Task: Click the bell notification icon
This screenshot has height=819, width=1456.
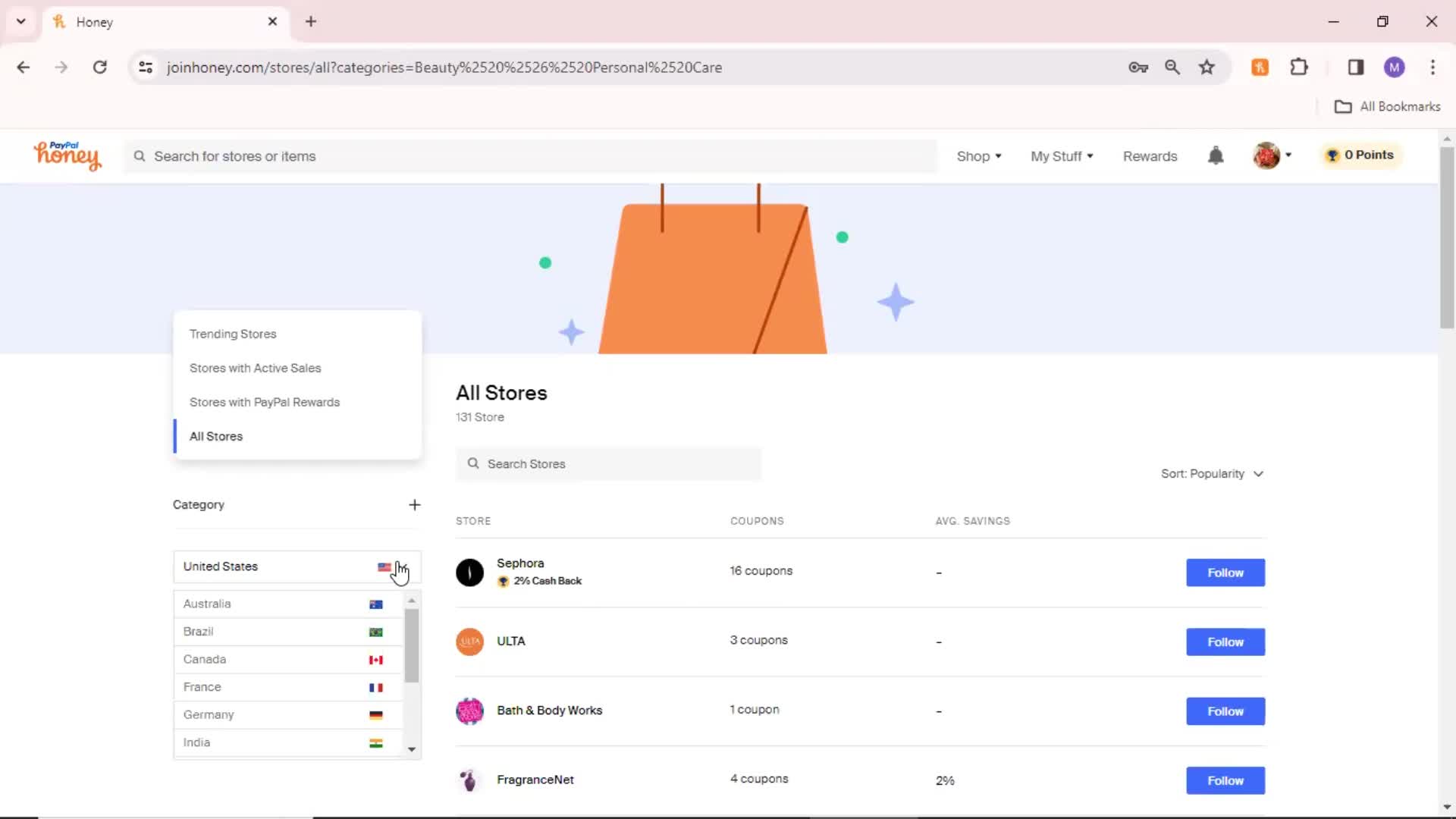Action: pyautogui.click(x=1216, y=155)
